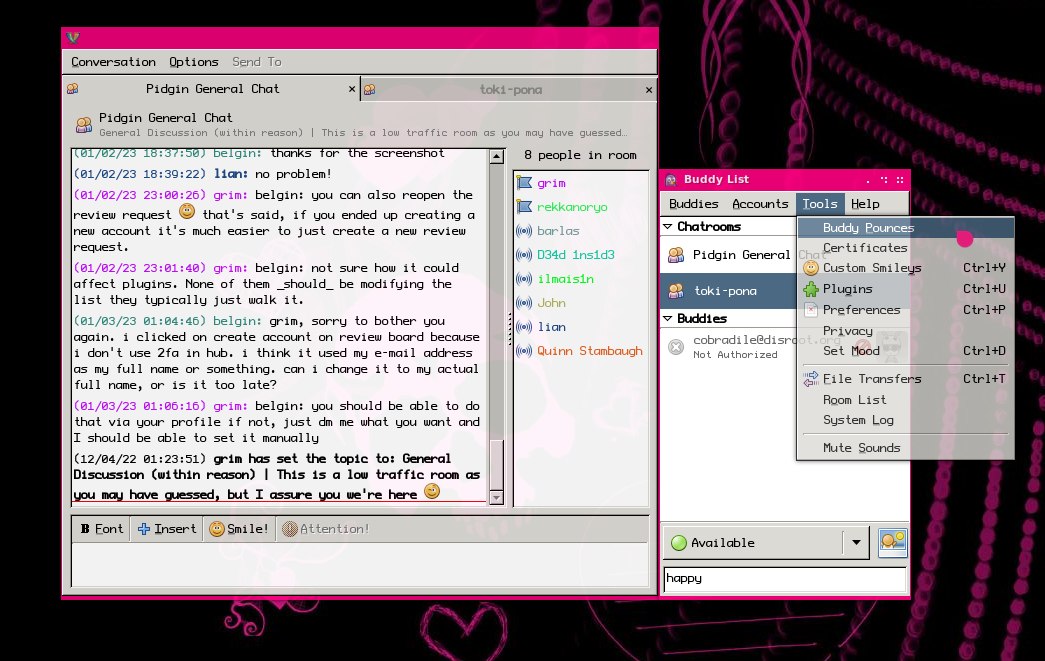Click the group chat icon next to Pidgin General Chat header

tap(84, 124)
